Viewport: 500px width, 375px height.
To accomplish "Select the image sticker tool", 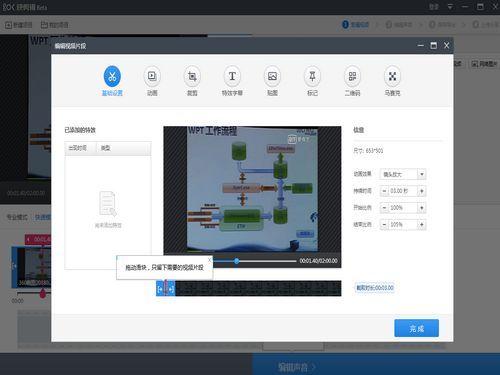I will click(272, 76).
